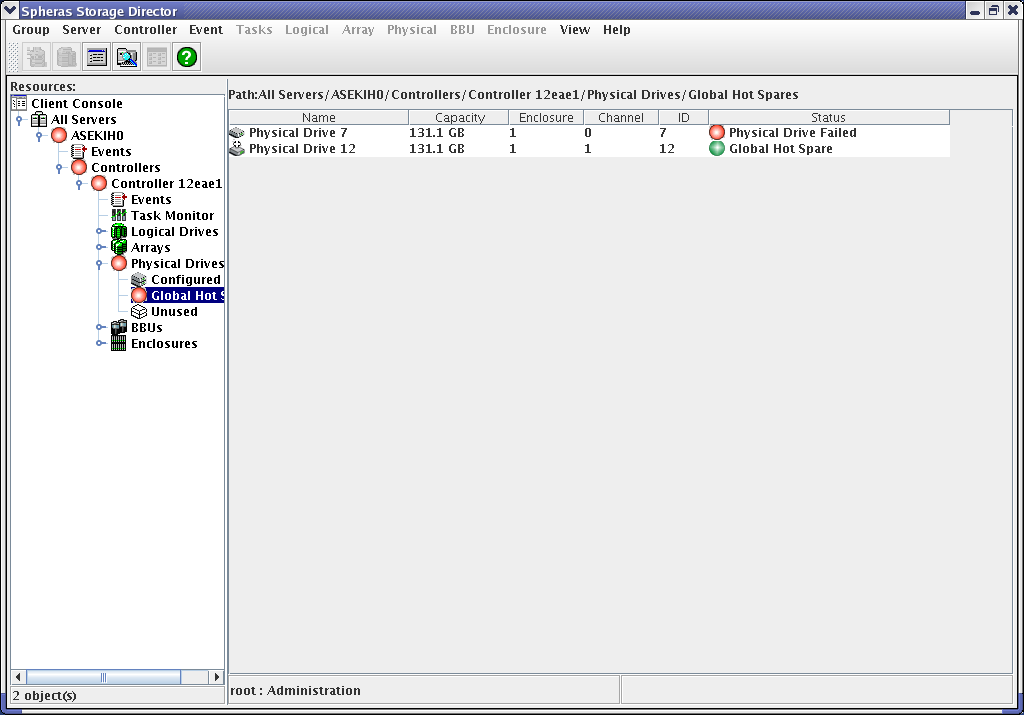Click the resources panel horizontal scrollbar right arrow
Image resolution: width=1024 pixels, height=715 pixels.
pyautogui.click(x=216, y=677)
